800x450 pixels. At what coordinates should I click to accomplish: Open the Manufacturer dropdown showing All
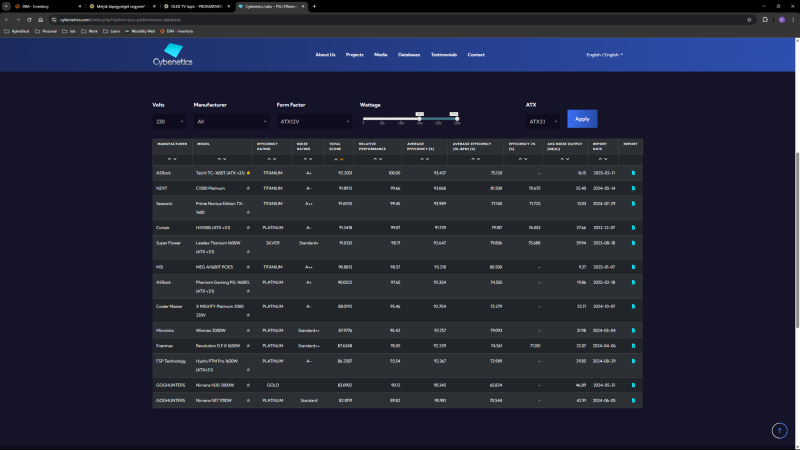[231, 121]
